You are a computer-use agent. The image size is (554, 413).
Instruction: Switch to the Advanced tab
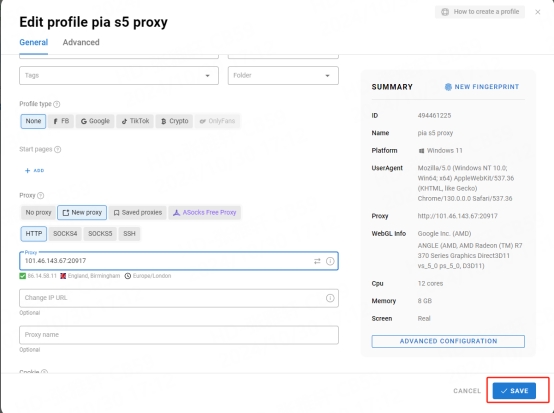pyautogui.click(x=81, y=42)
